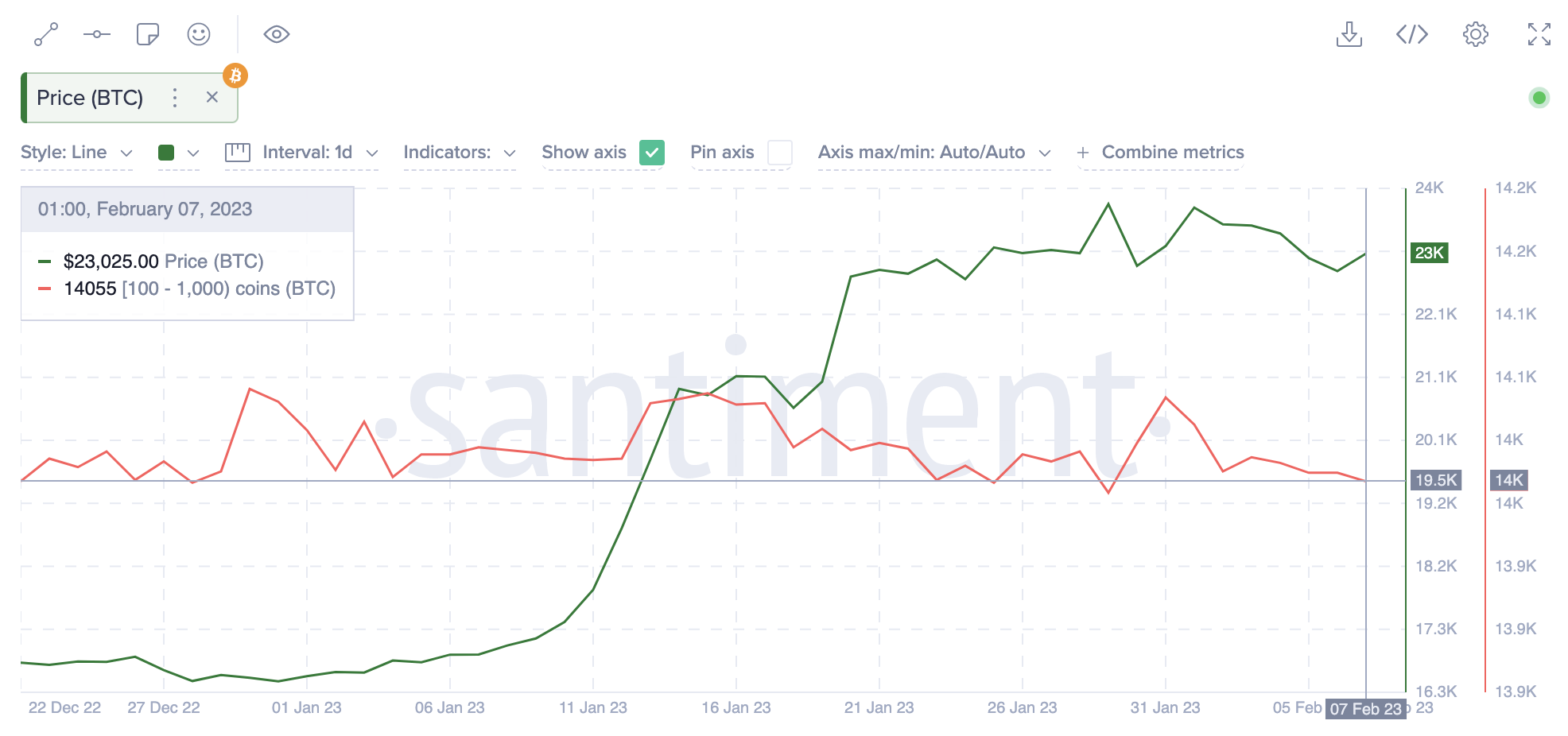Select the Price (BTC) metric chip

90,97
